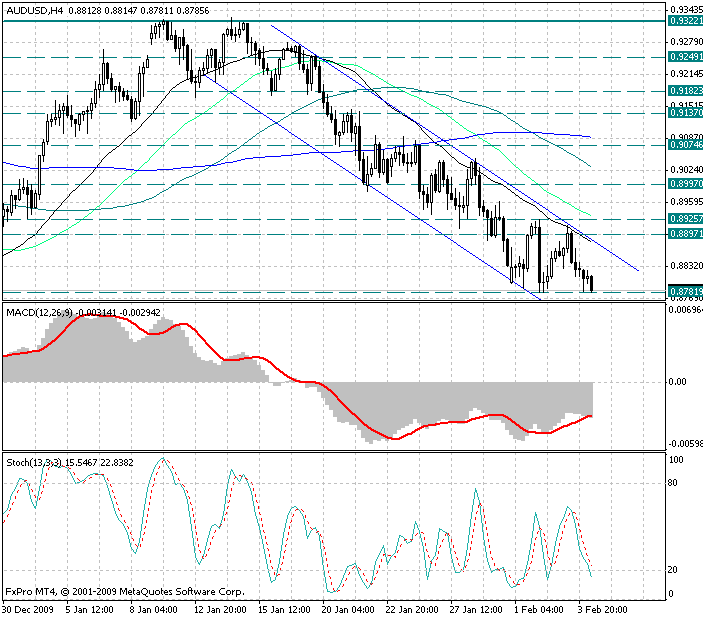Click the MACD 0.00 zero level value
703x617 pixels.
click(x=677, y=382)
